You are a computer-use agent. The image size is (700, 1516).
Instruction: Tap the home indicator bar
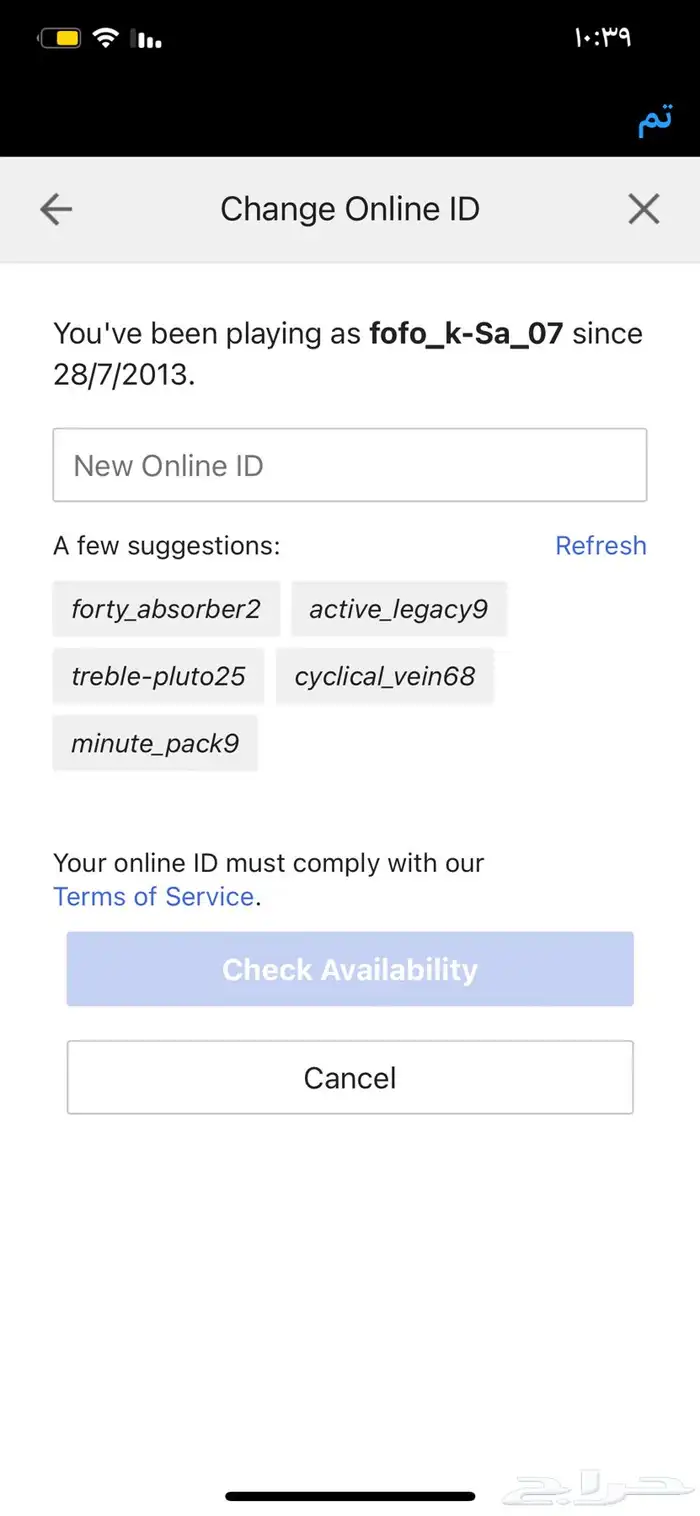point(350,1496)
